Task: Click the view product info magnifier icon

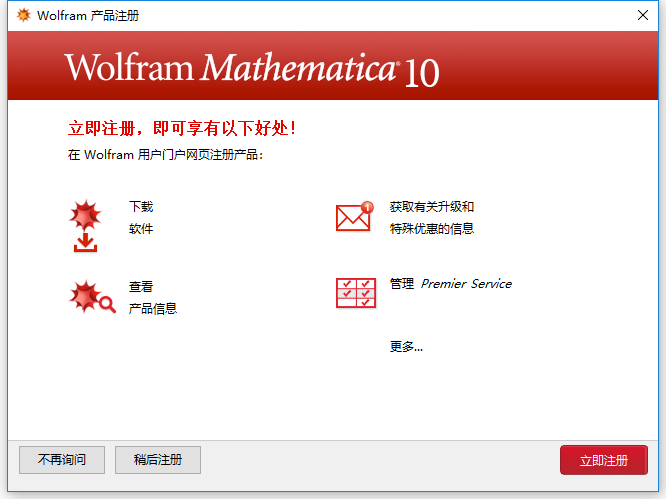Action: [x=92, y=297]
